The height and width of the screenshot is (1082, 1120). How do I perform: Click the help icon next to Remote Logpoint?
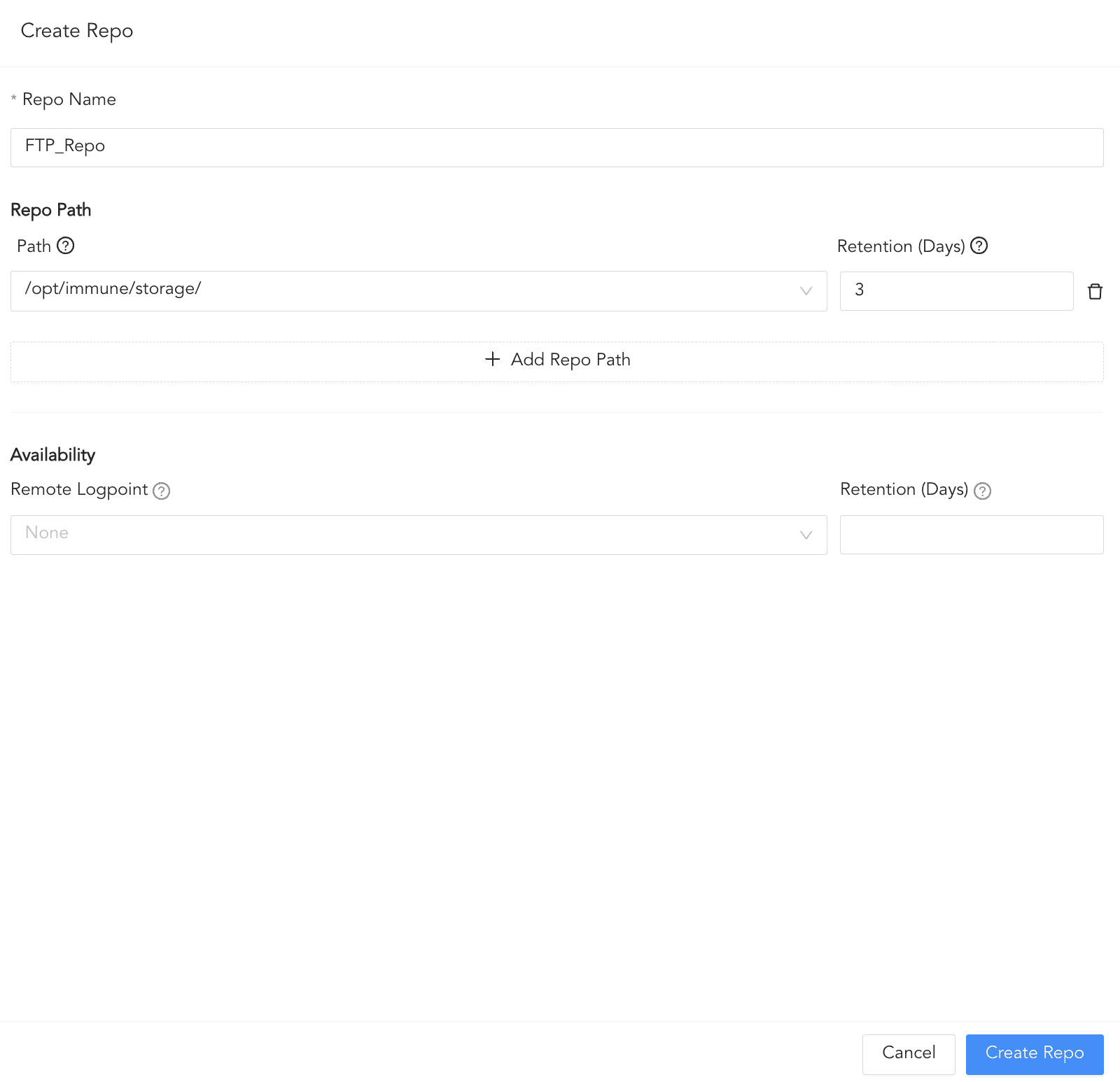[162, 491]
